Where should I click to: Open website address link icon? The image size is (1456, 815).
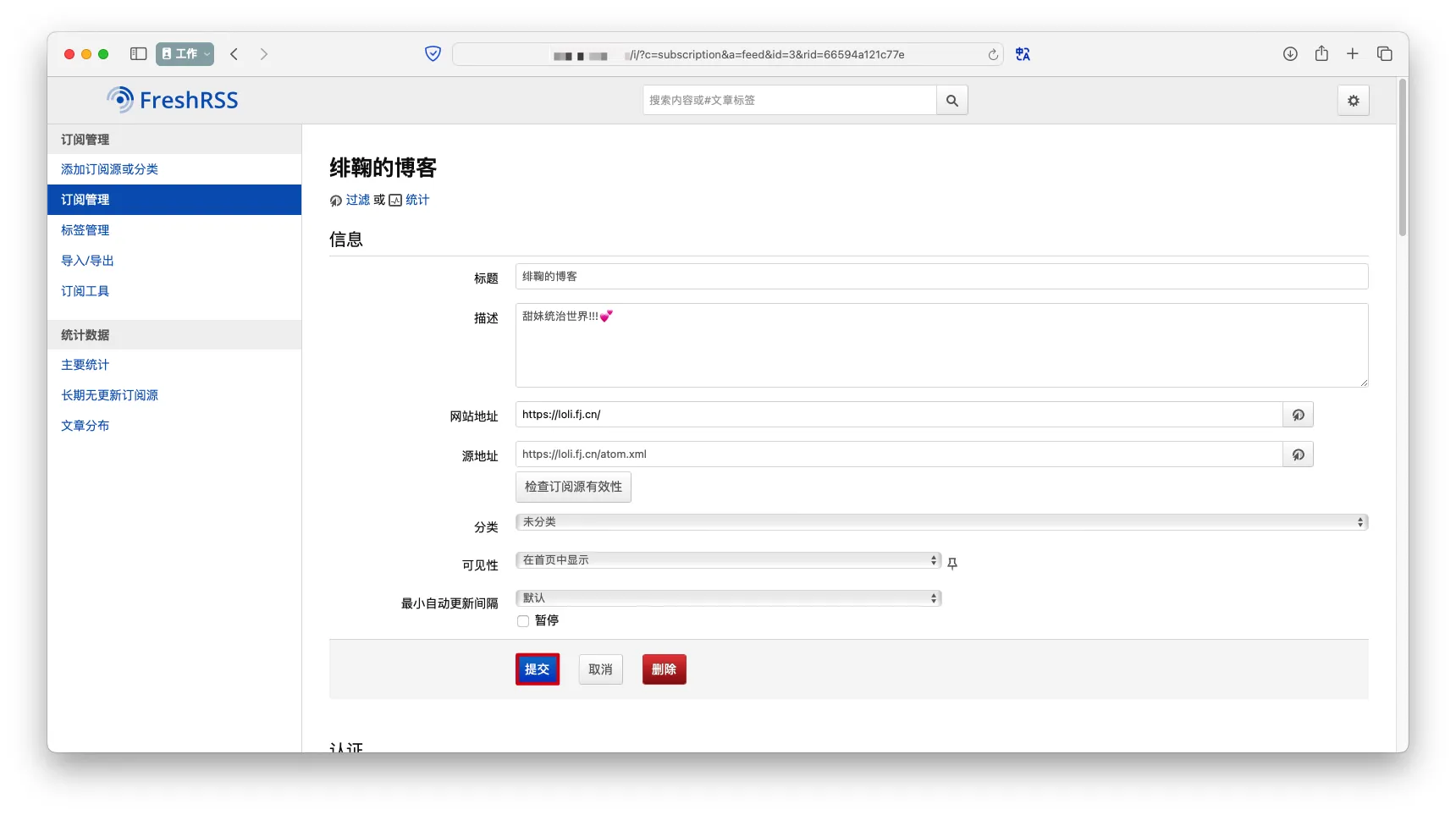(1298, 415)
